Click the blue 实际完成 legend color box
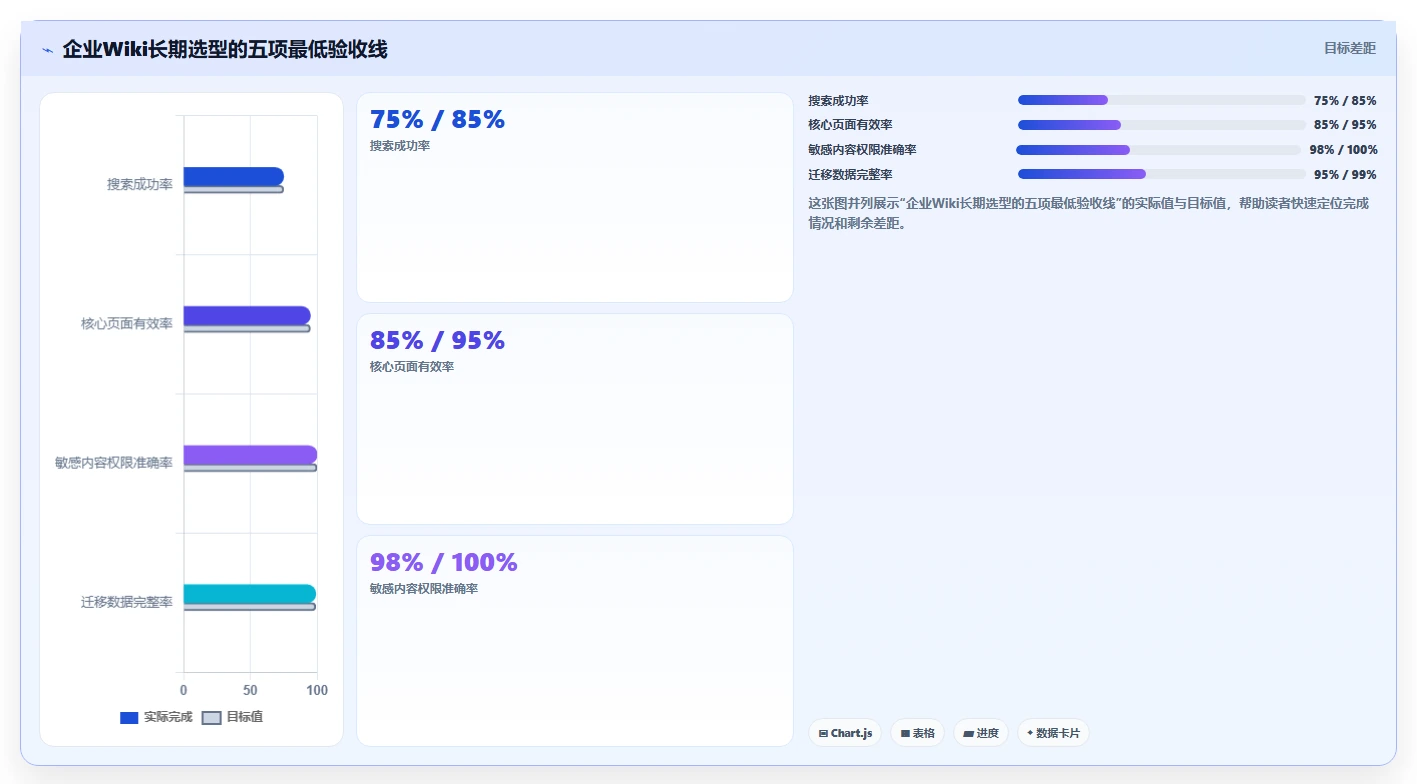The width and height of the screenshot is (1417, 784). click(129, 718)
